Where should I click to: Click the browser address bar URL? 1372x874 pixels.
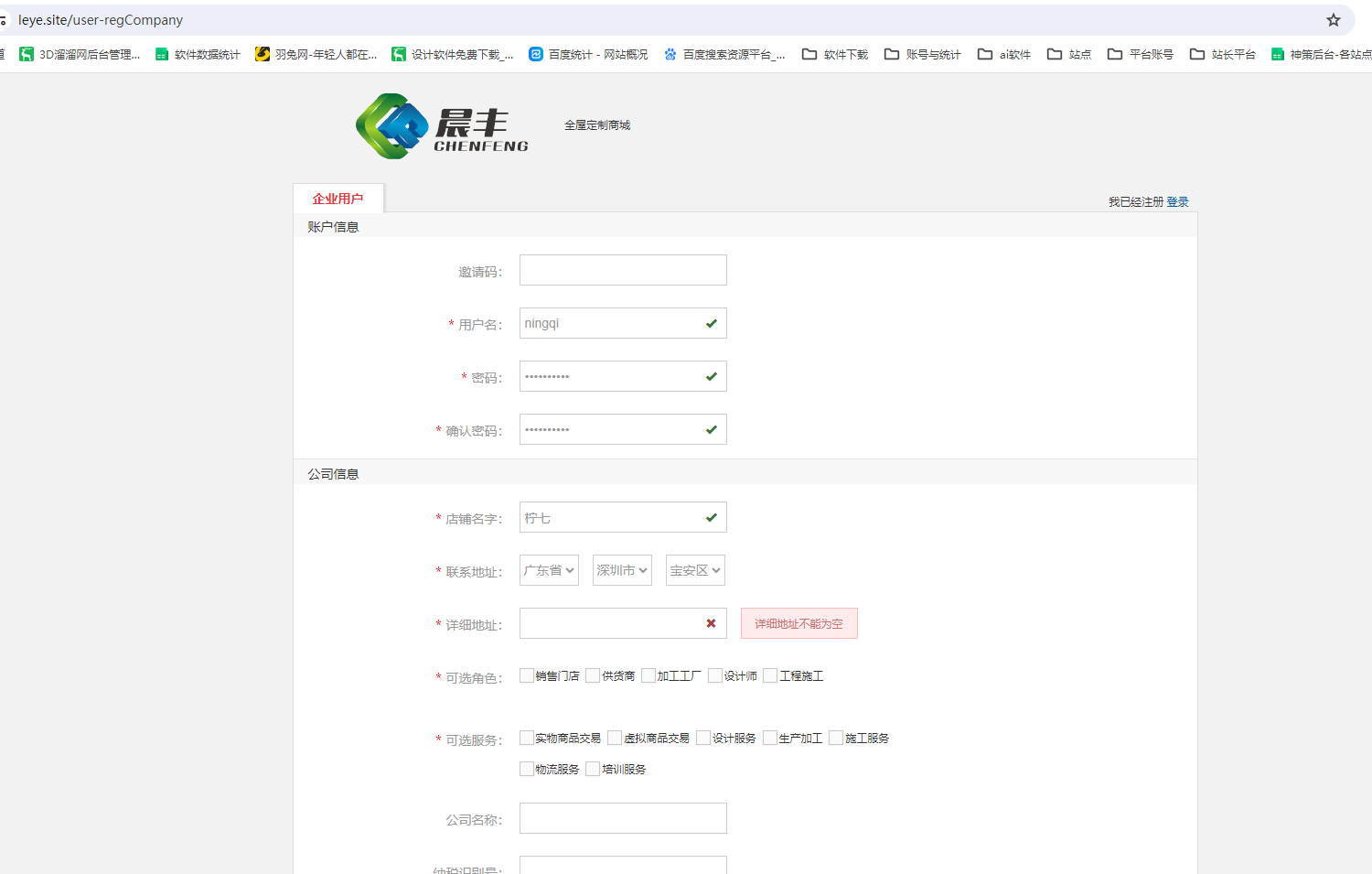pos(101,20)
